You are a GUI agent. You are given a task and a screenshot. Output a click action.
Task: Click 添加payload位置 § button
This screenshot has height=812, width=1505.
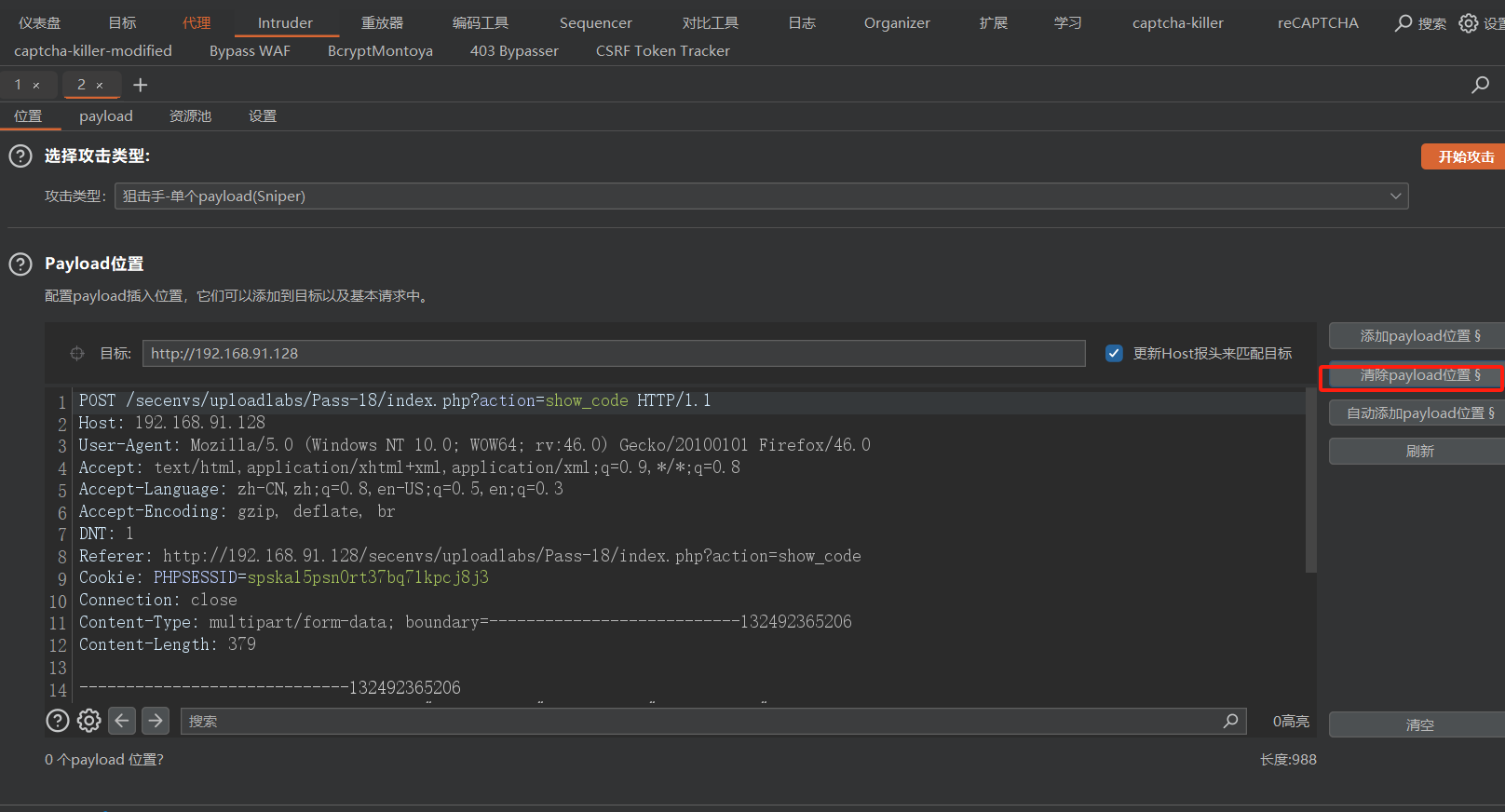1418,335
